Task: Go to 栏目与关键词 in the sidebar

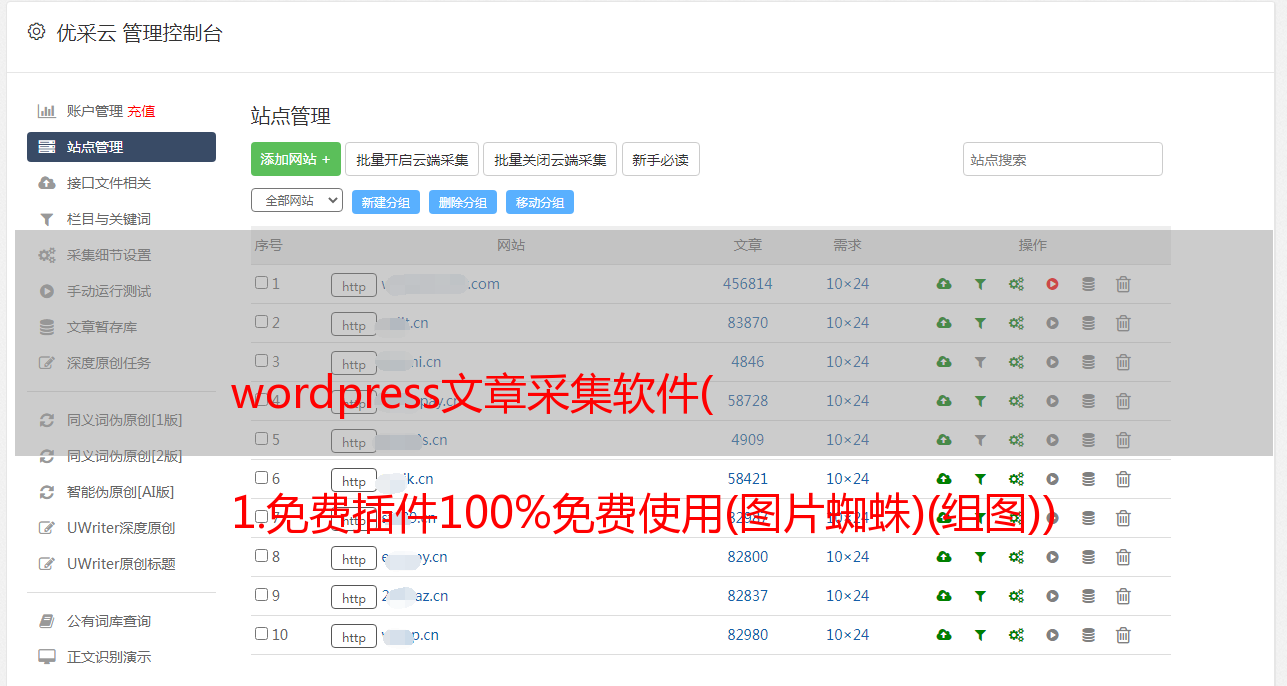Action: tap(109, 219)
